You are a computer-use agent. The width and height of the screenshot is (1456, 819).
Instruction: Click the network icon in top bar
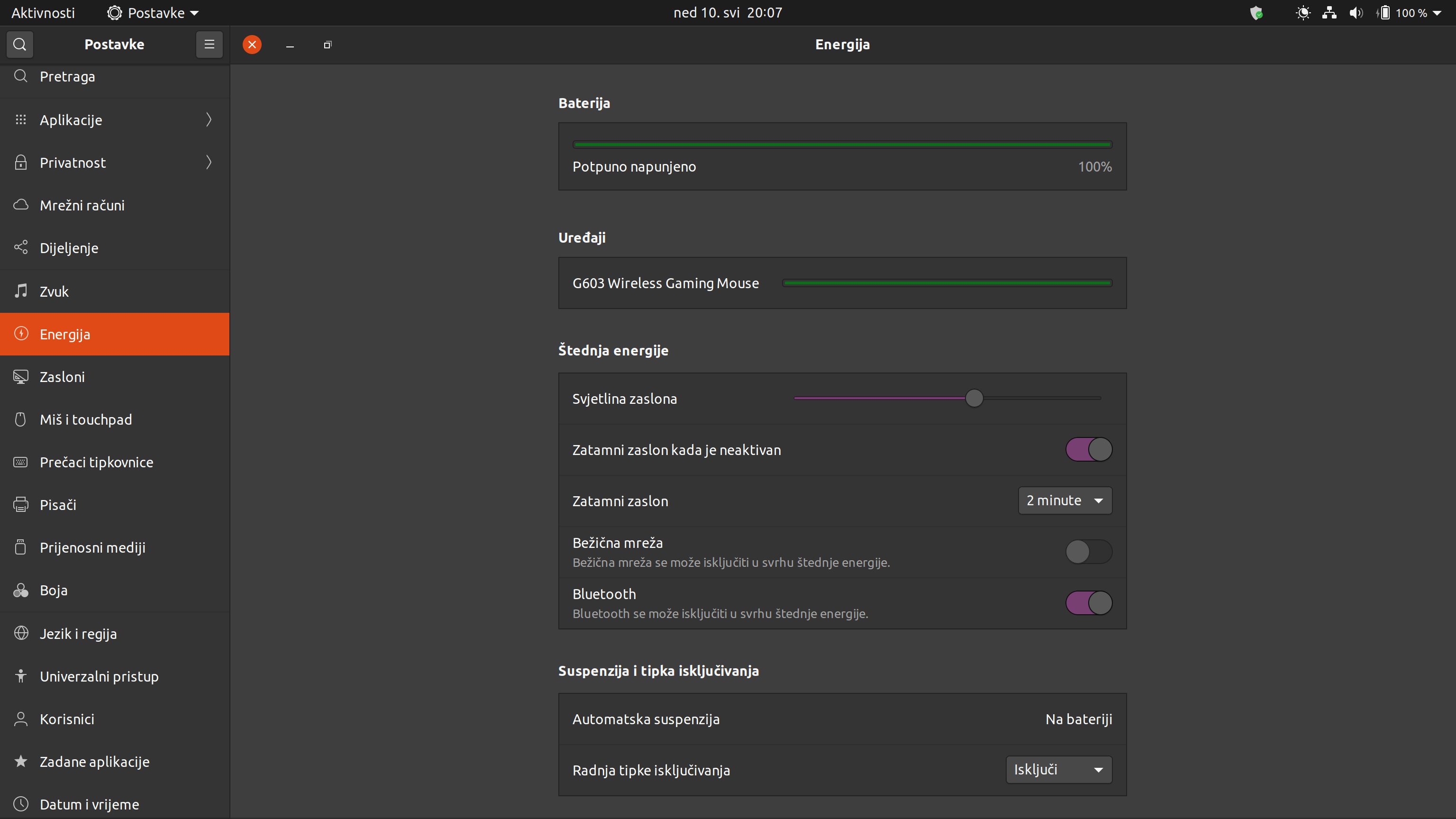1329,12
